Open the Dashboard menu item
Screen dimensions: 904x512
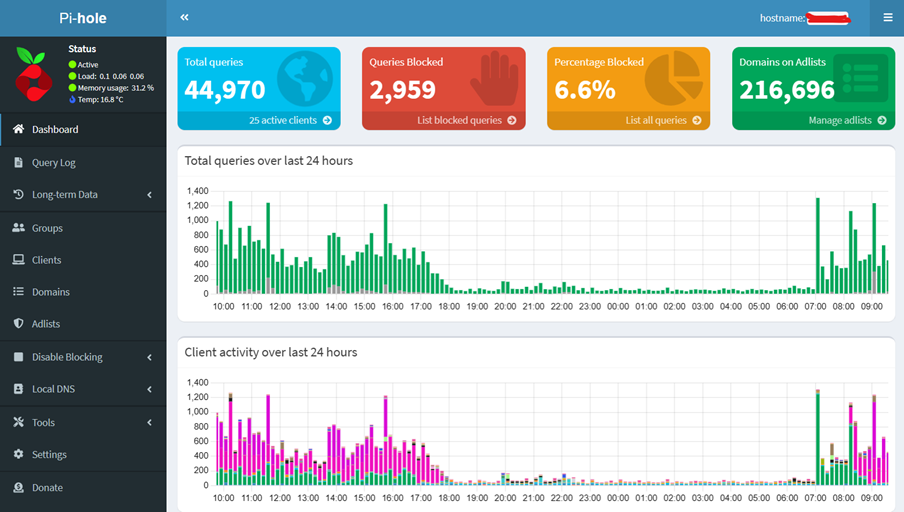point(55,129)
